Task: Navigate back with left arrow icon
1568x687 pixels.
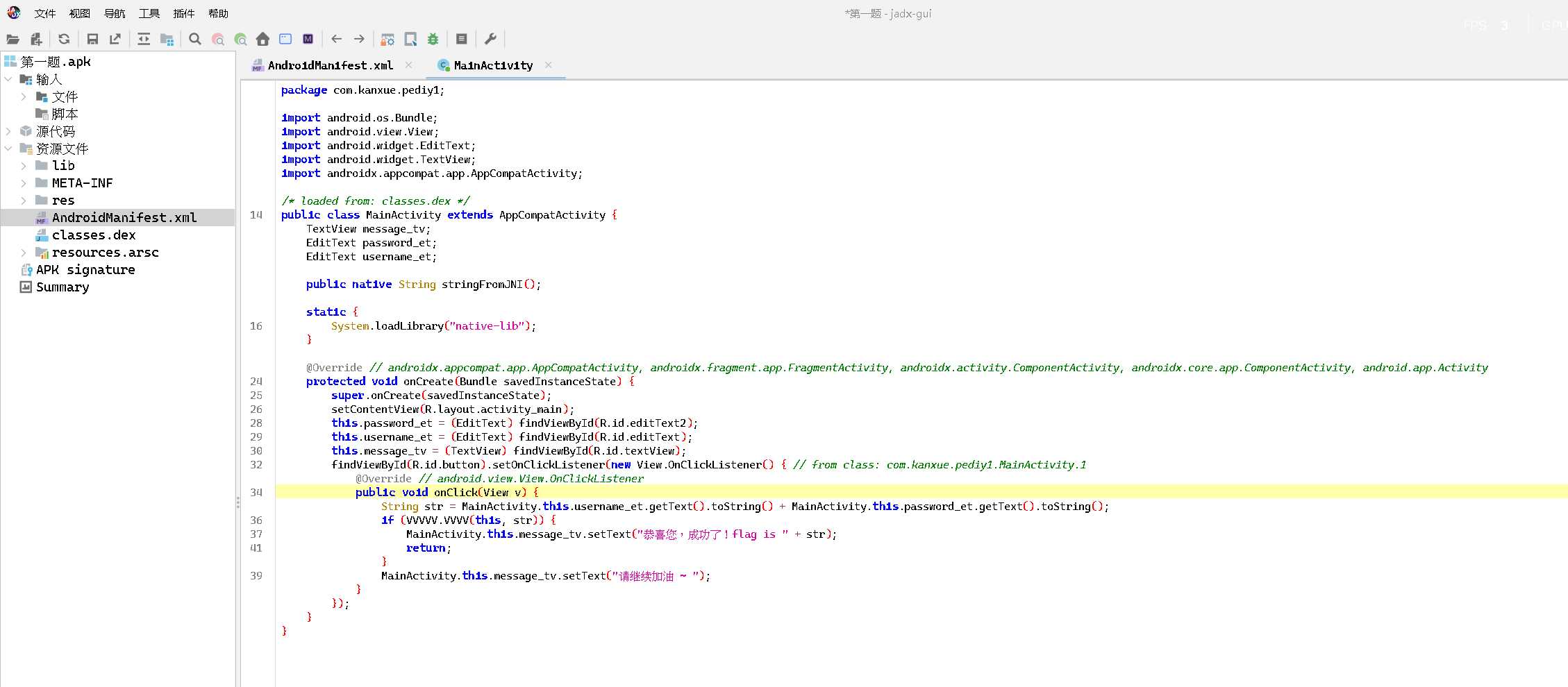Action: click(x=337, y=40)
